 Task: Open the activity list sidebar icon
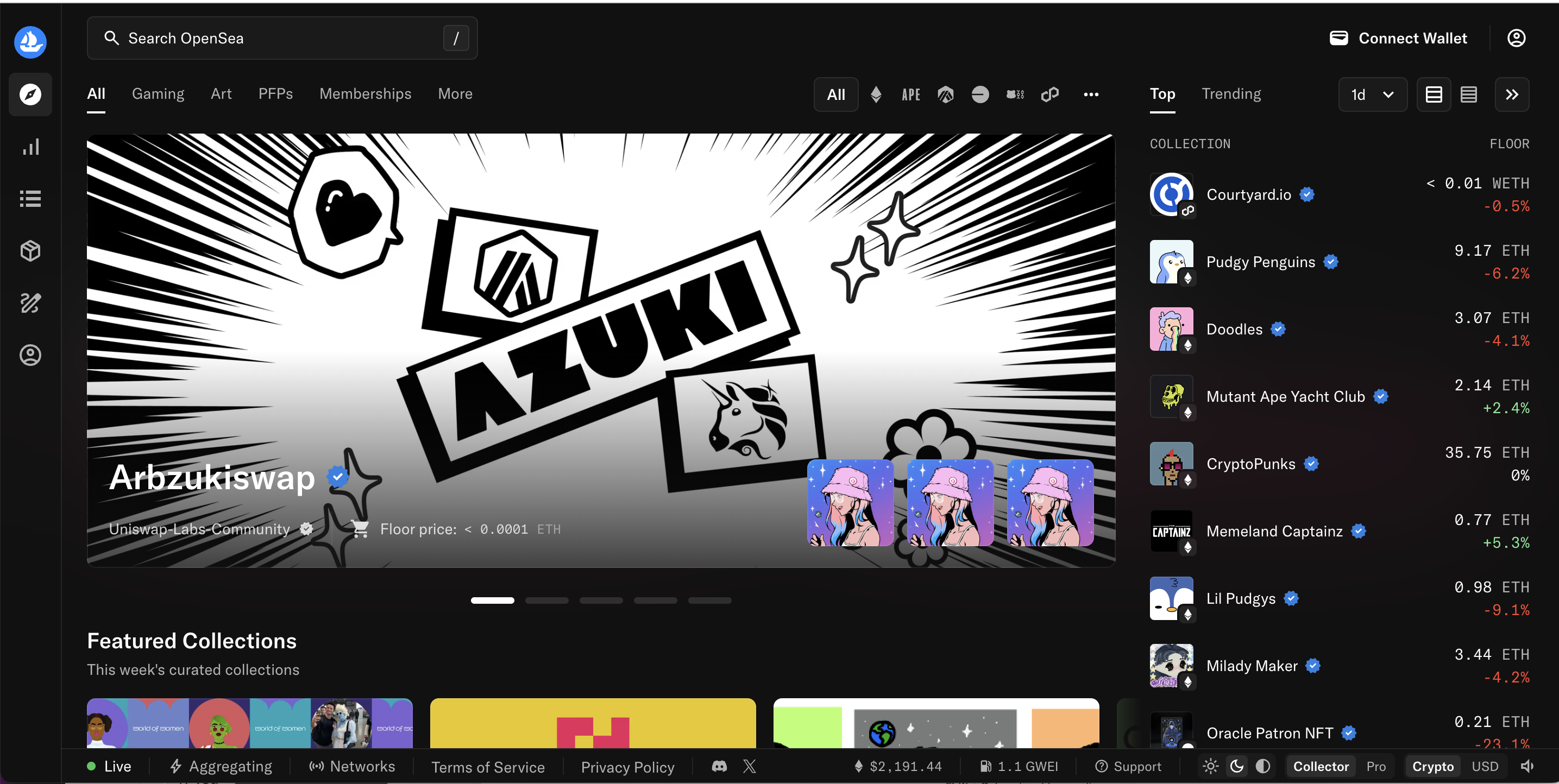(x=30, y=198)
